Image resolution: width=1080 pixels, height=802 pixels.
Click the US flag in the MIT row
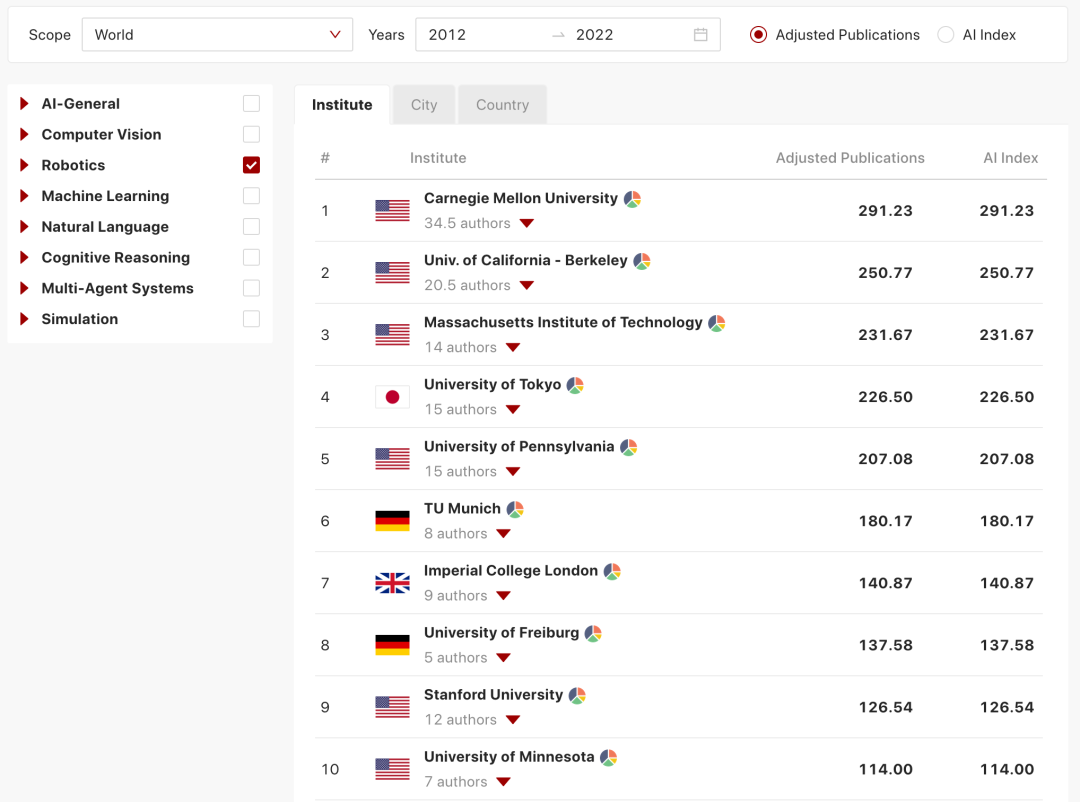pos(393,334)
